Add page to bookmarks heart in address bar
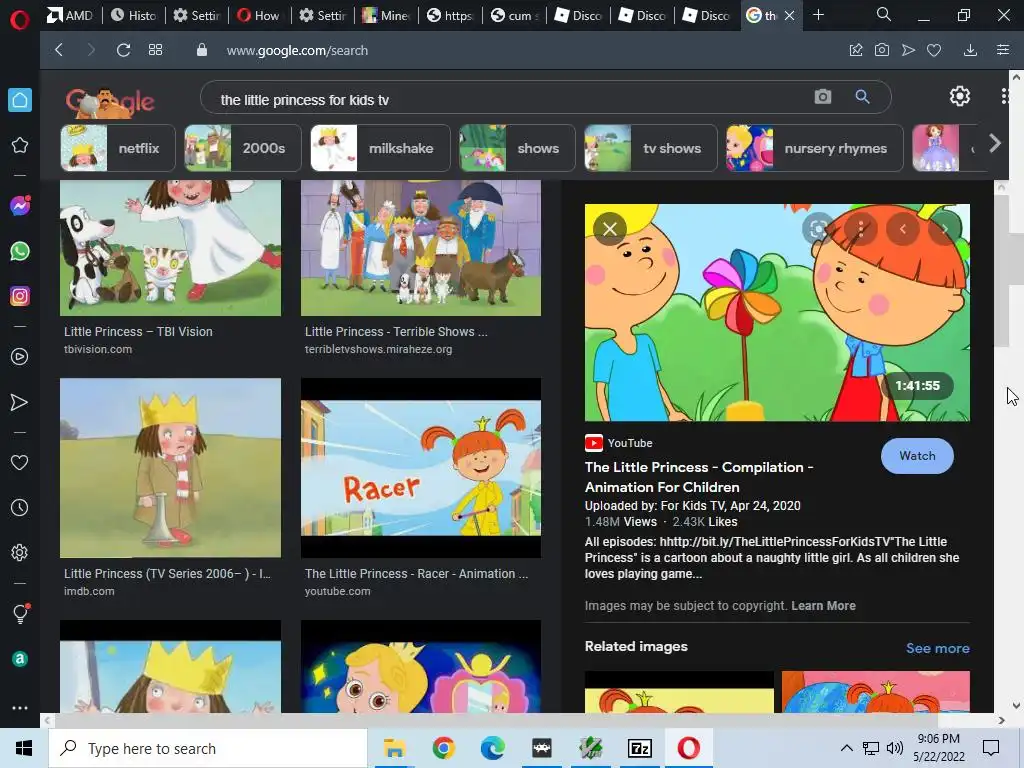1024x768 pixels. pyautogui.click(x=934, y=50)
